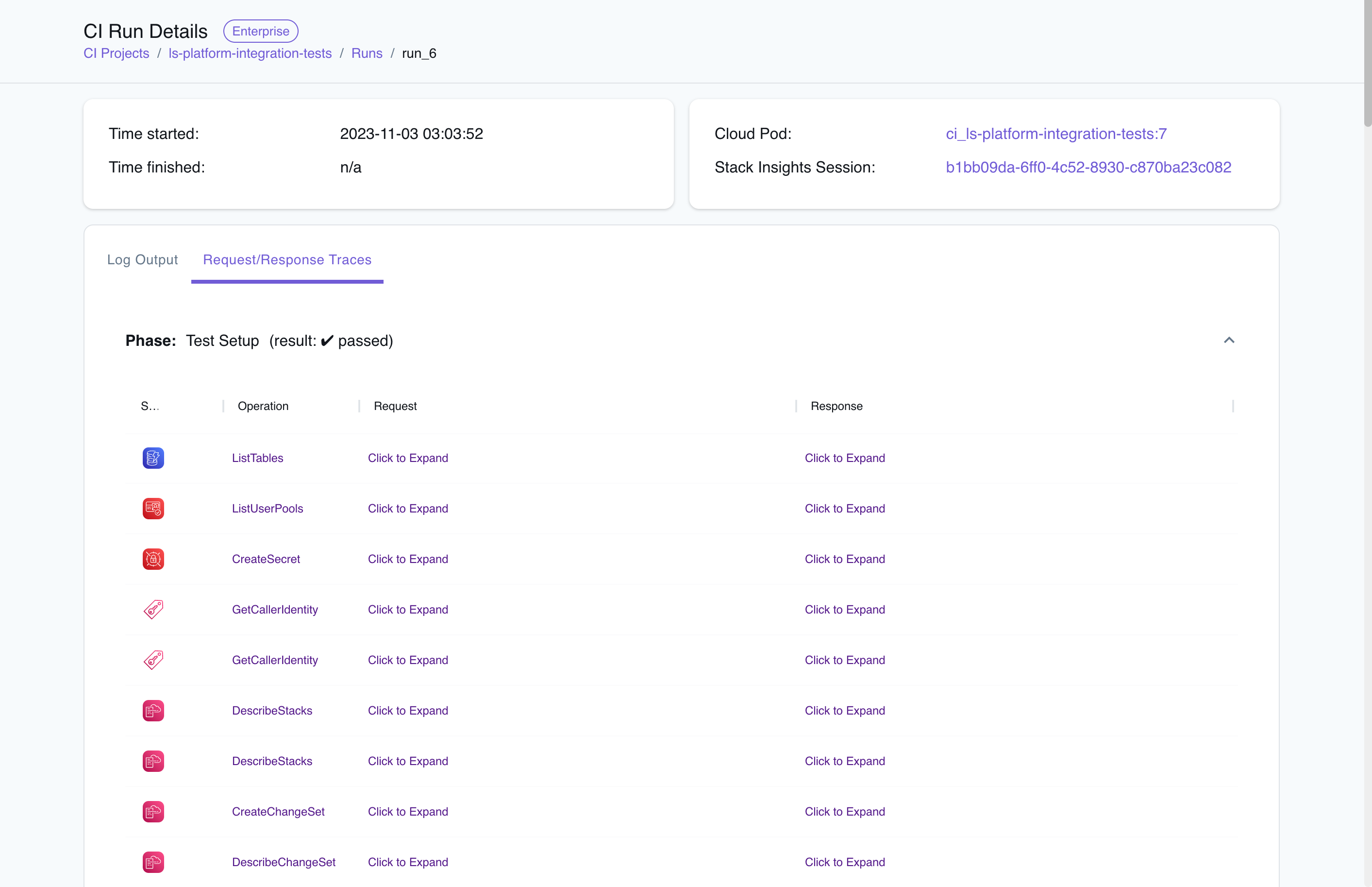Switch to the Log Output tab

[142, 260]
